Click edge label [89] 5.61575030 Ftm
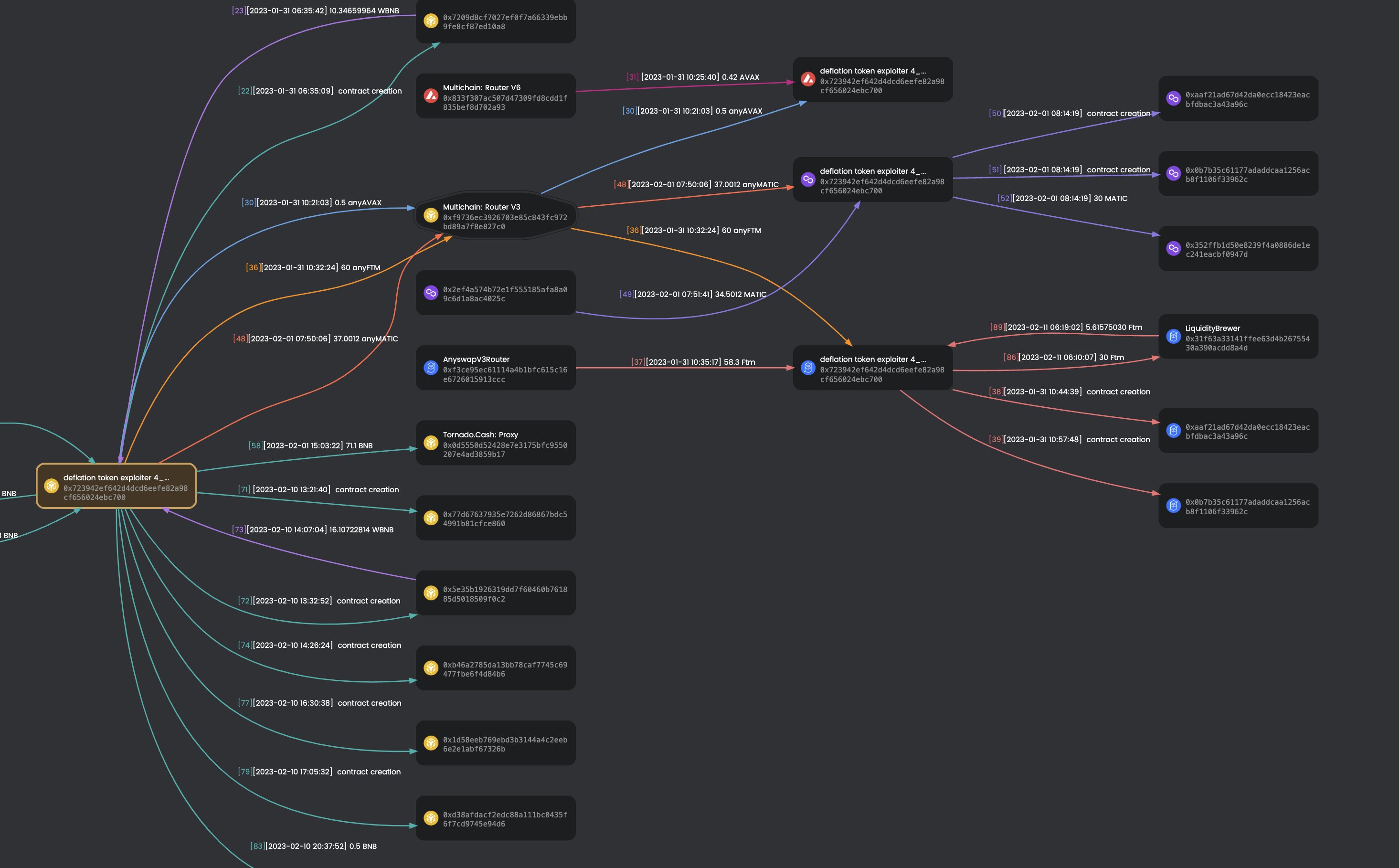Viewport: 1399px width, 868px height. (1066, 327)
